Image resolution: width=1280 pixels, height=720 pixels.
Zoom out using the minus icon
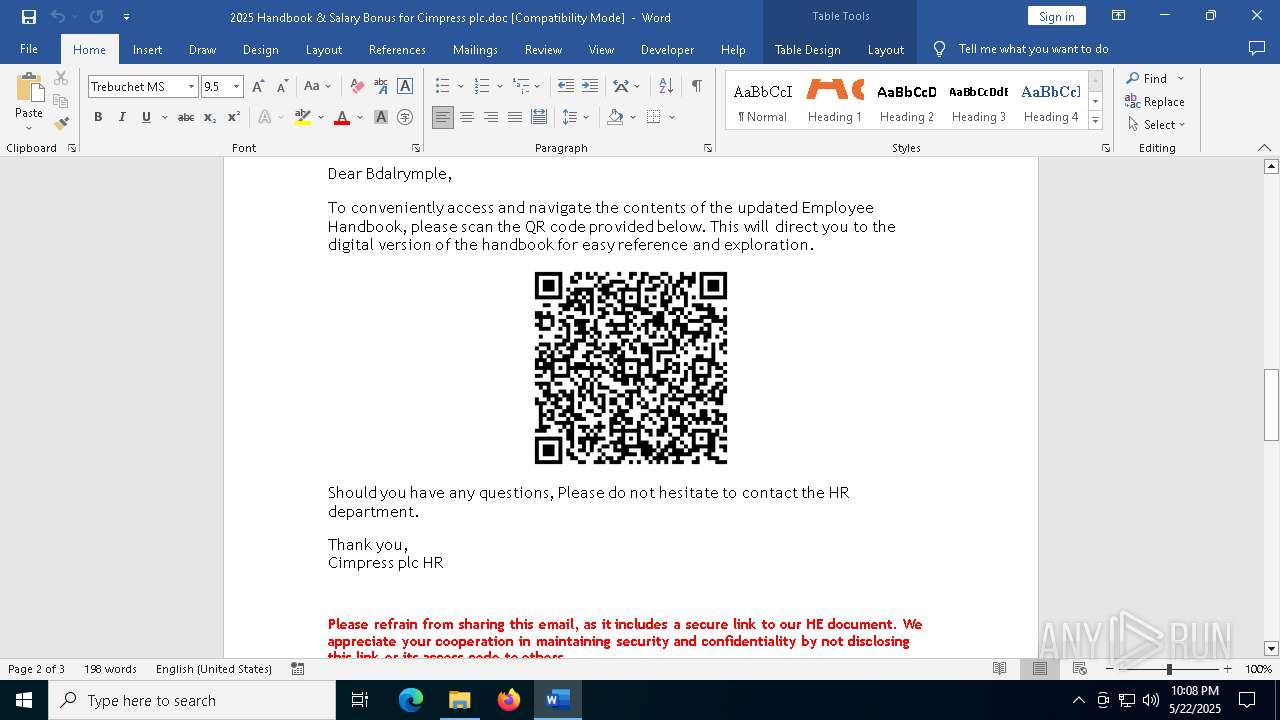(1110, 669)
